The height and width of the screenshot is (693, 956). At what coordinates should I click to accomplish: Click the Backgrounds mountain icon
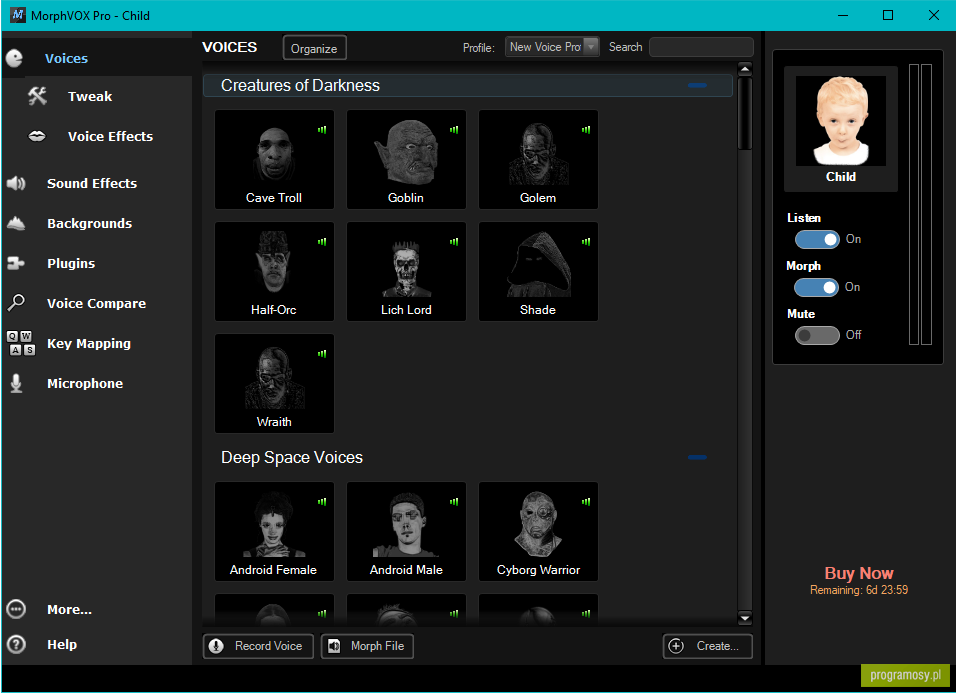pyautogui.click(x=16, y=223)
